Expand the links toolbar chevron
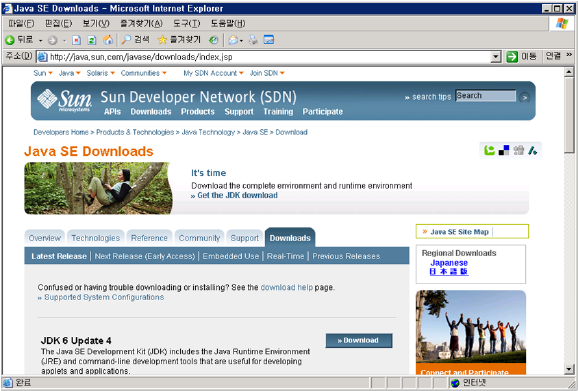578x391 pixels. (569, 55)
